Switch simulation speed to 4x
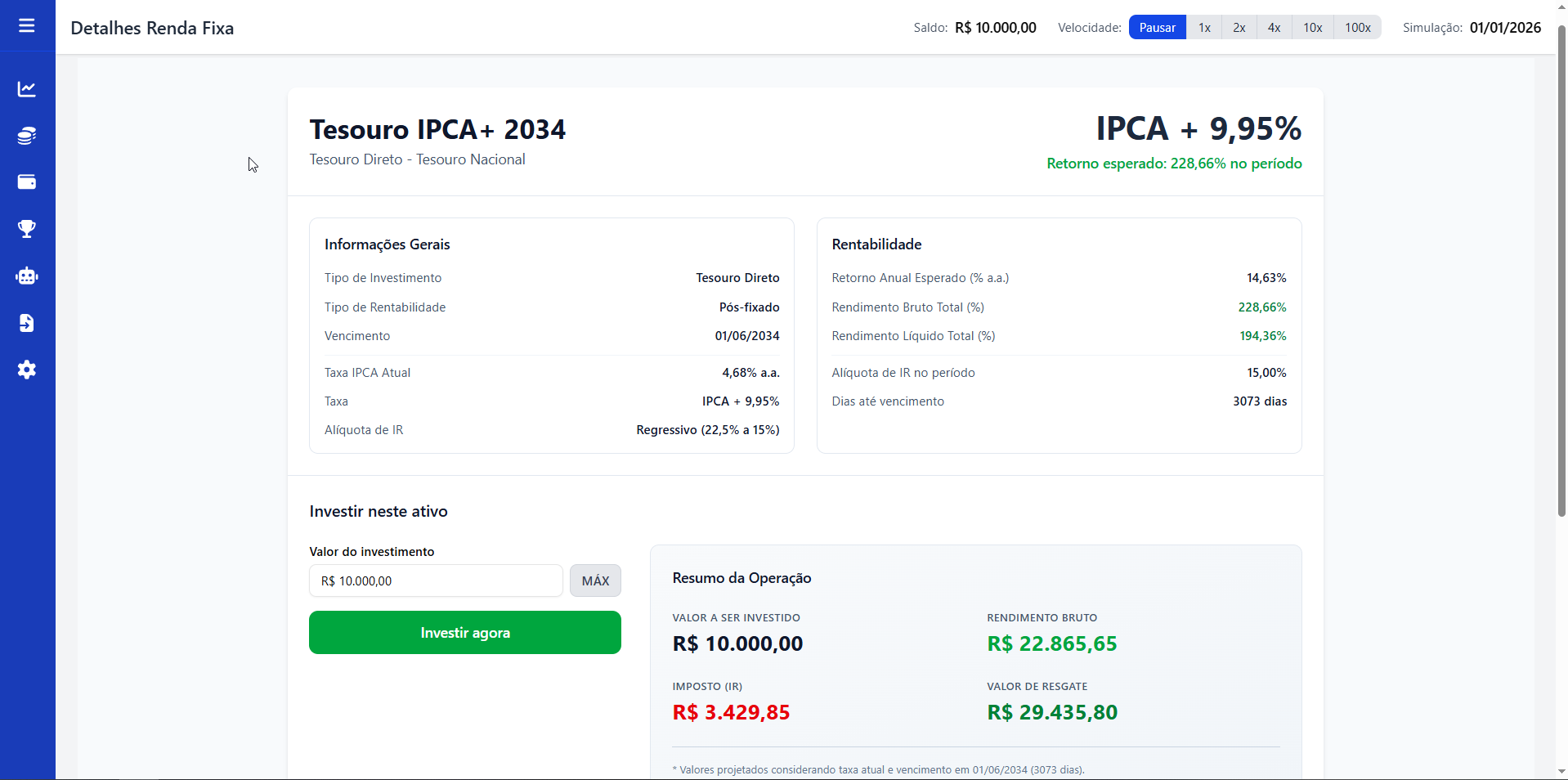 (x=1274, y=28)
